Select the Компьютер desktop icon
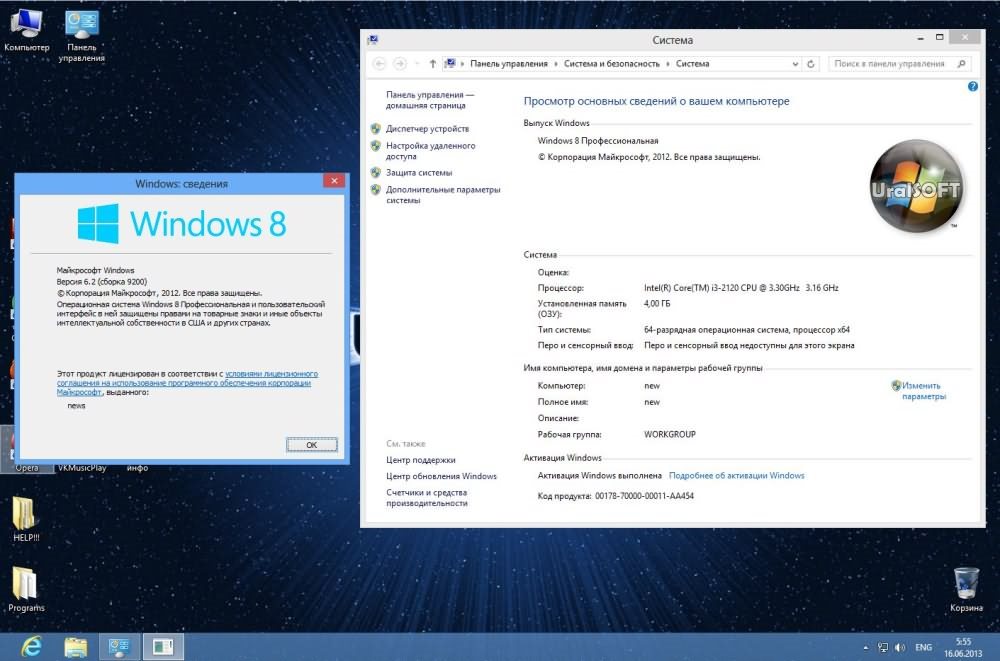 26,28
